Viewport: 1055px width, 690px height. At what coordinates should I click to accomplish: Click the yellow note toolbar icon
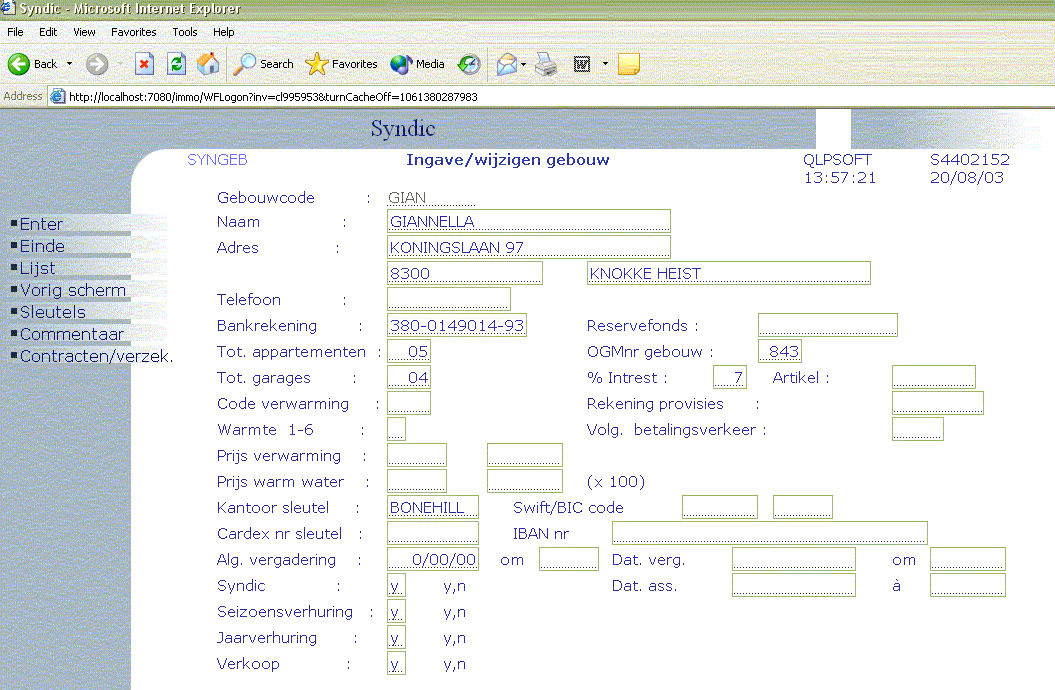628,64
